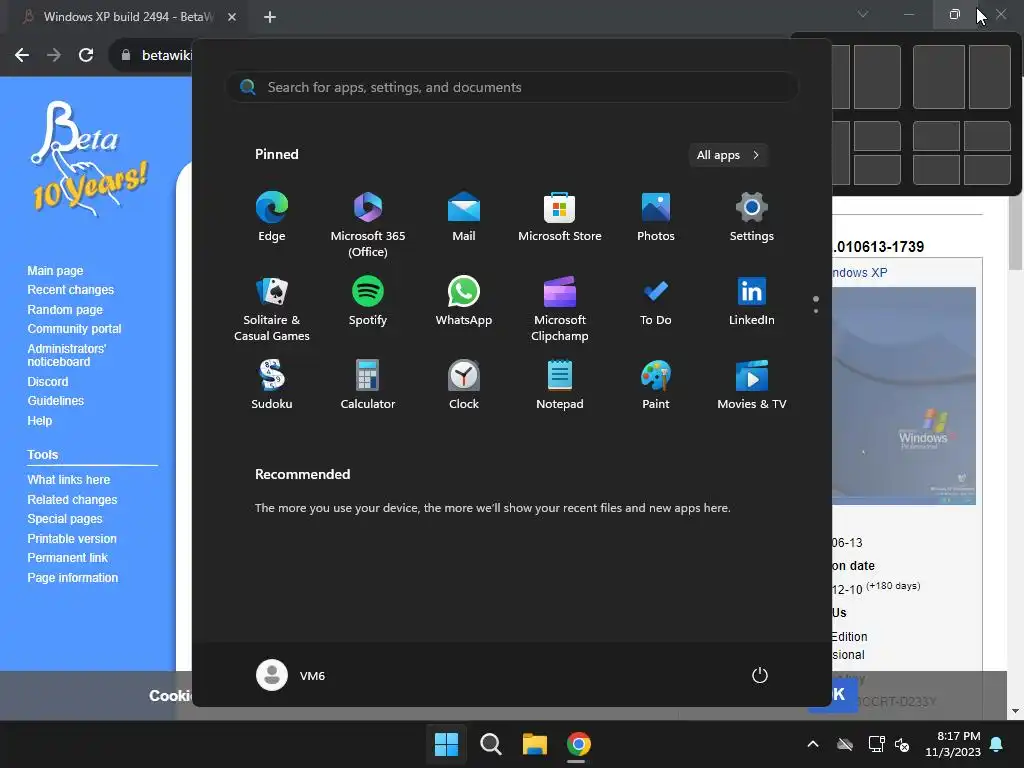Image resolution: width=1024 pixels, height=768 pixels.
Task: Expand the All apps list
Action: coord(728,155)
